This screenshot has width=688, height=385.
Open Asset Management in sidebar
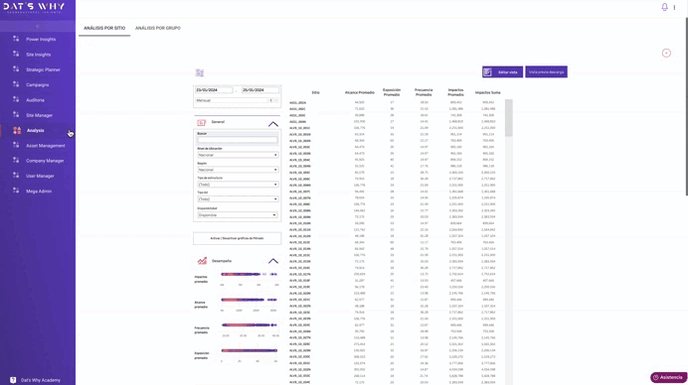point(45,145)
